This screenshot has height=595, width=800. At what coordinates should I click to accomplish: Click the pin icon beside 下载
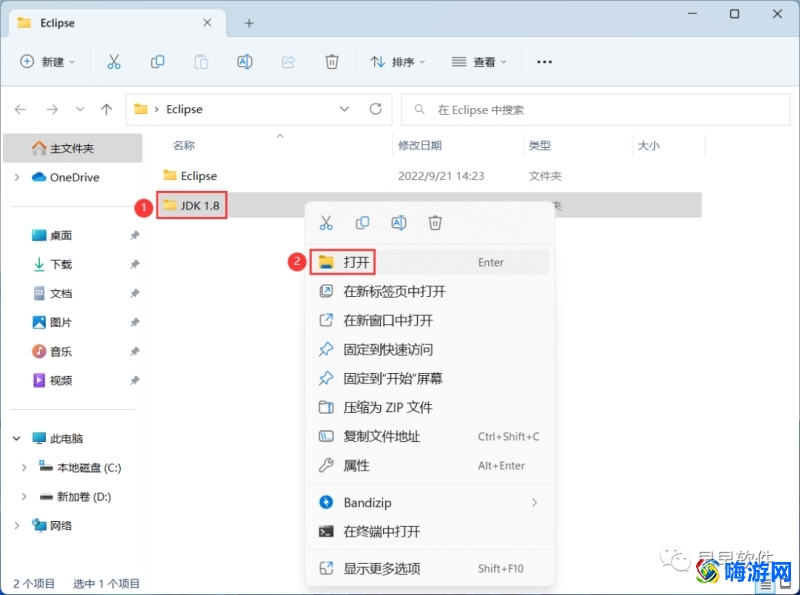[134, 264]
